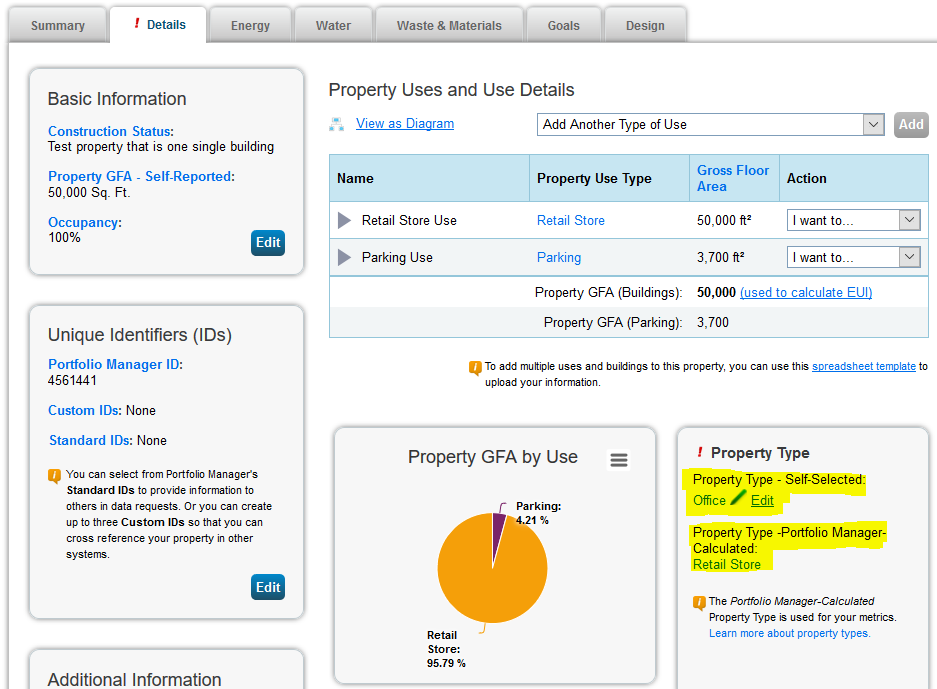Screen dimensions: 937x689
Task: Click the View as Diagram icon
Action: [x=337, y=124]
